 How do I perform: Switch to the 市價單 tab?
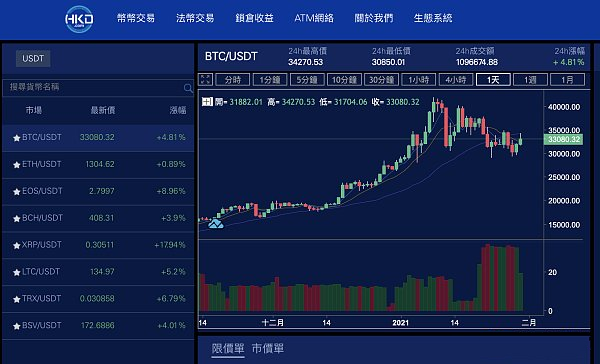tap(268, 349)
